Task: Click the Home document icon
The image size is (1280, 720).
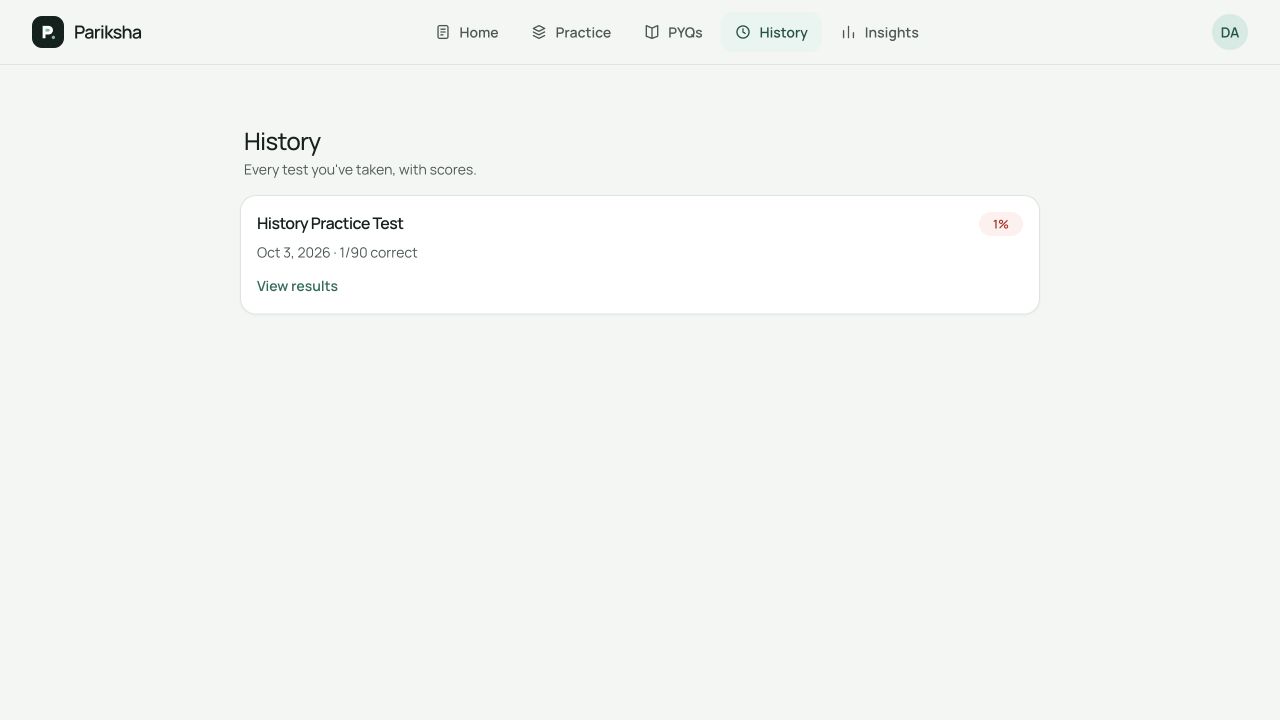Action: coord(443,32)
